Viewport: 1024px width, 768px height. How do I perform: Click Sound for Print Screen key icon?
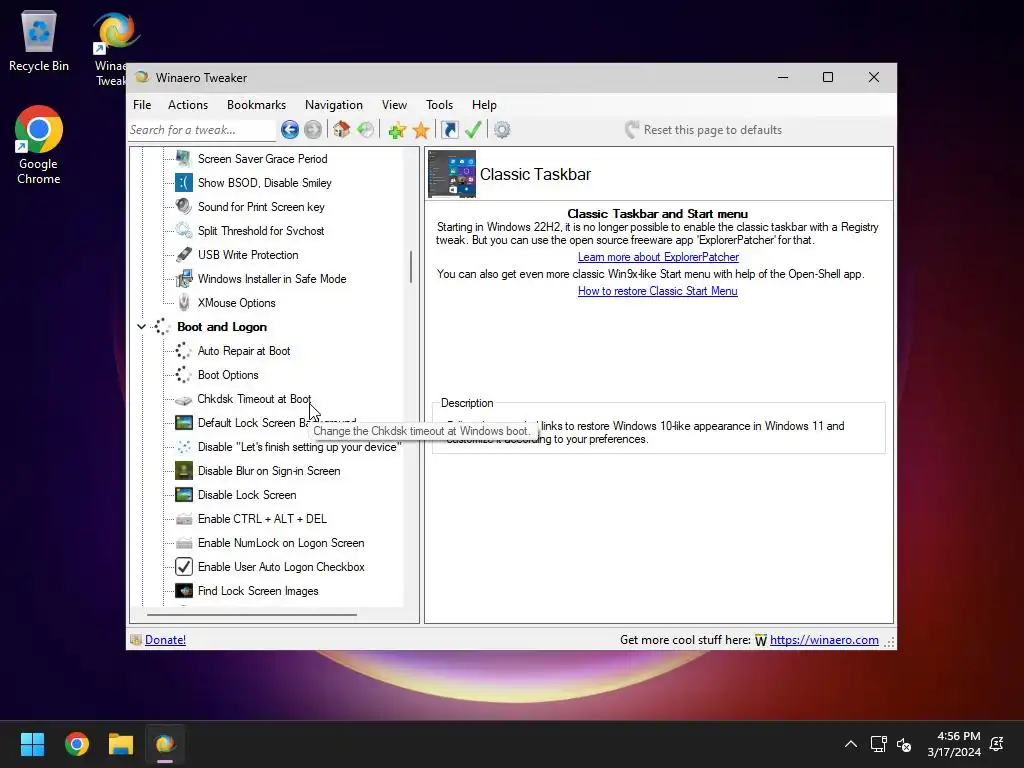184,206
